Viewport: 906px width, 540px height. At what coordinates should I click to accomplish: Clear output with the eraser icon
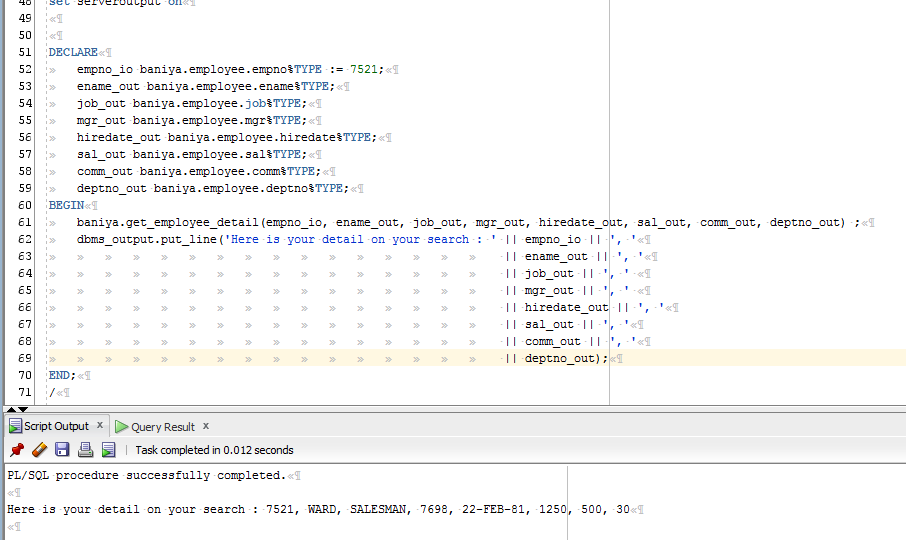click(39, 450)
